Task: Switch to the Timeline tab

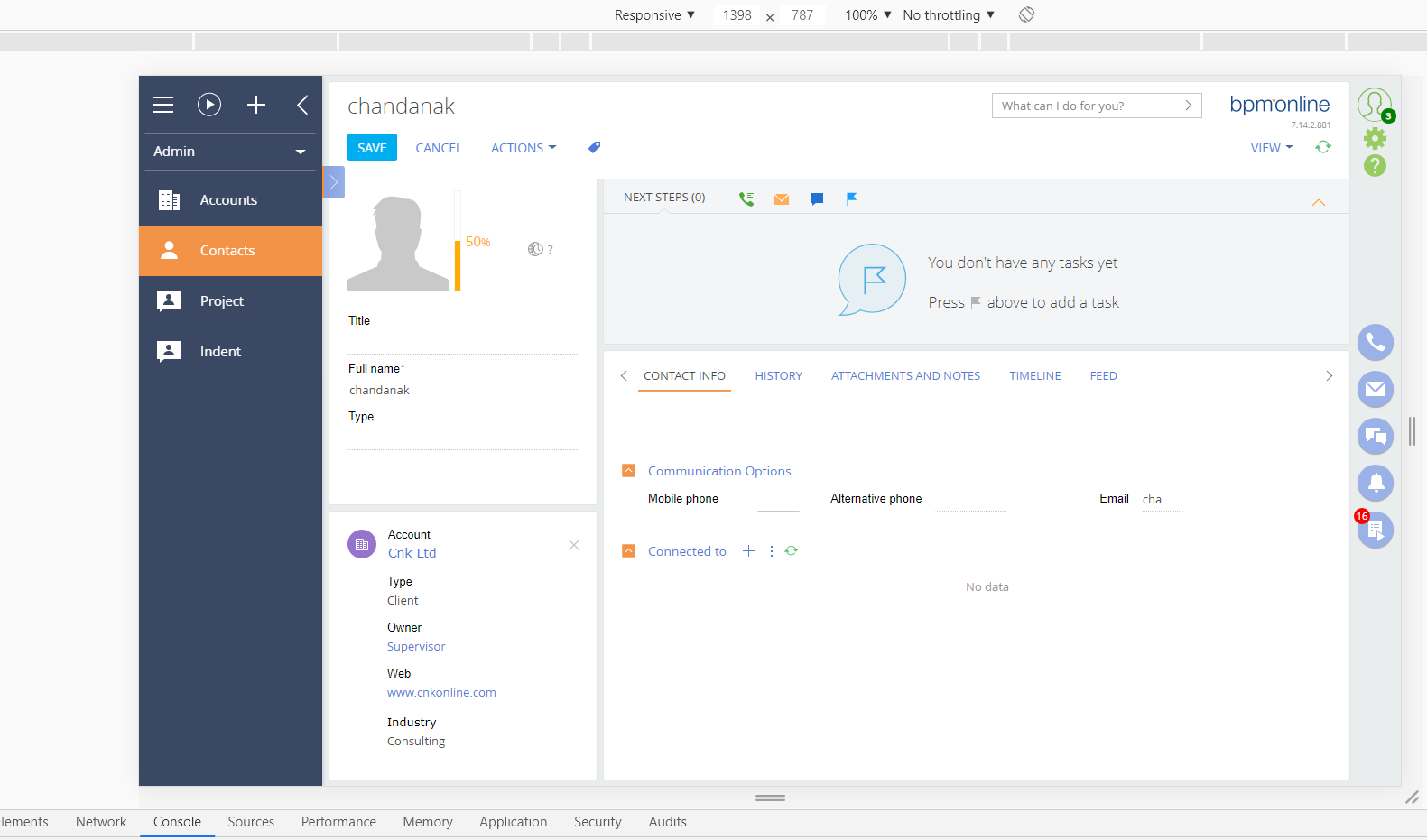Action: (x=1035, y=376)
